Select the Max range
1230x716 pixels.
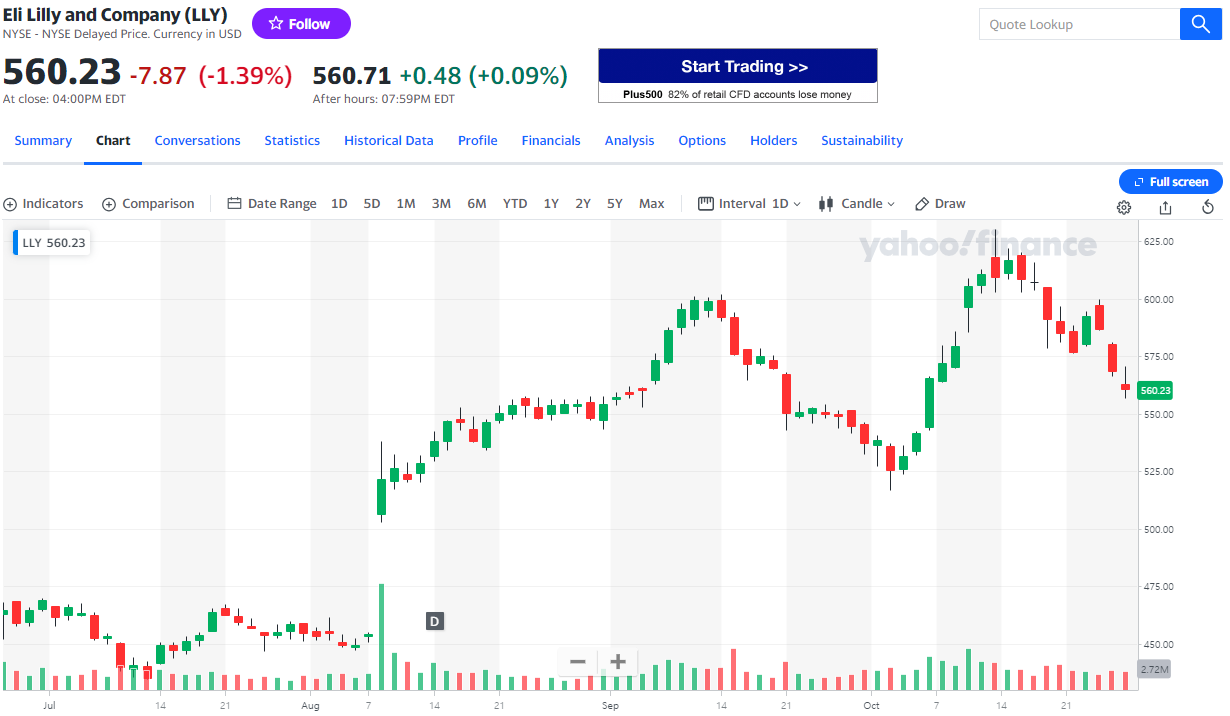(652, 203)
